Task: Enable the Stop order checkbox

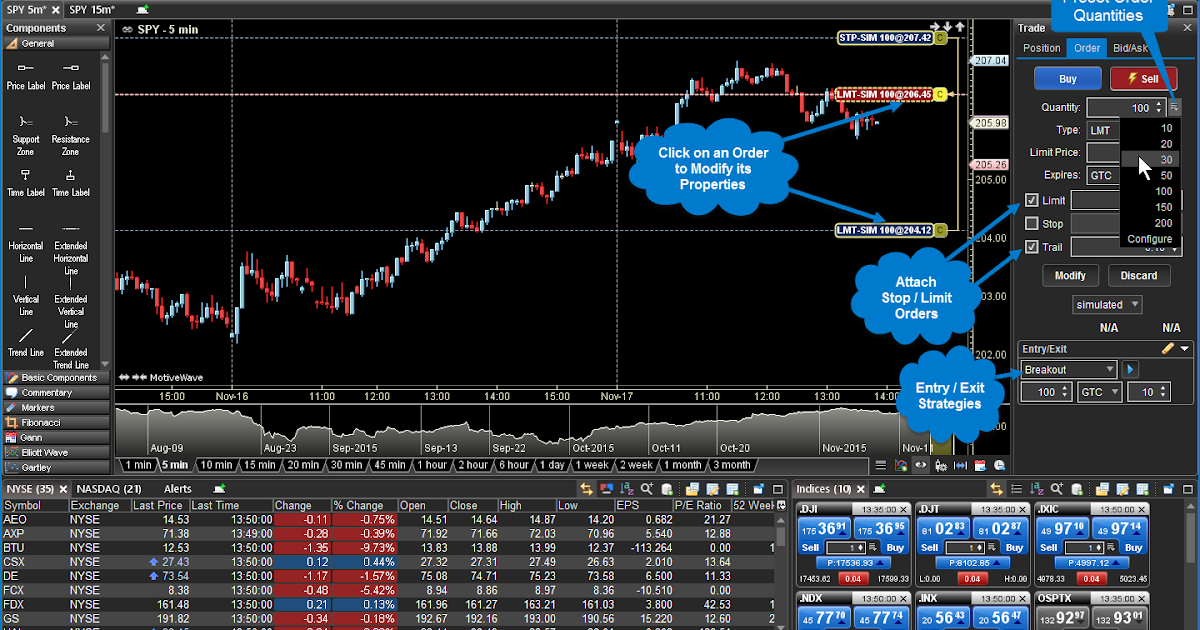Action: coord(1033,223)
